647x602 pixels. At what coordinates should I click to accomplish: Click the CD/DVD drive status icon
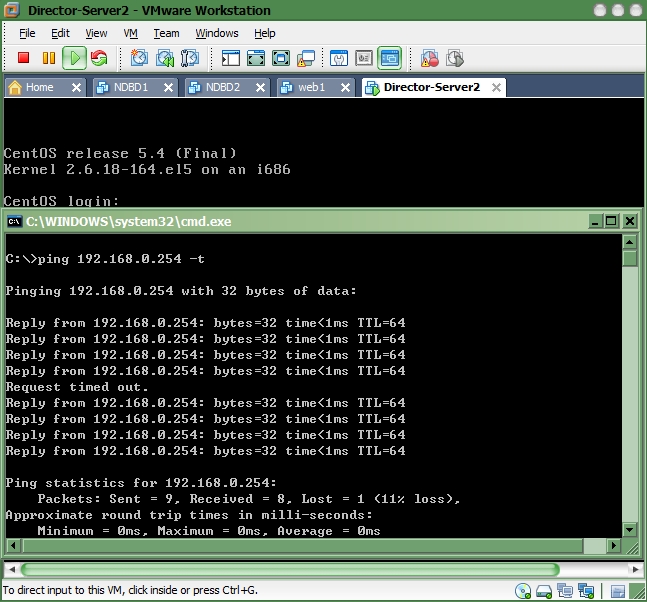pyautogui.click(x=523, y=591)
